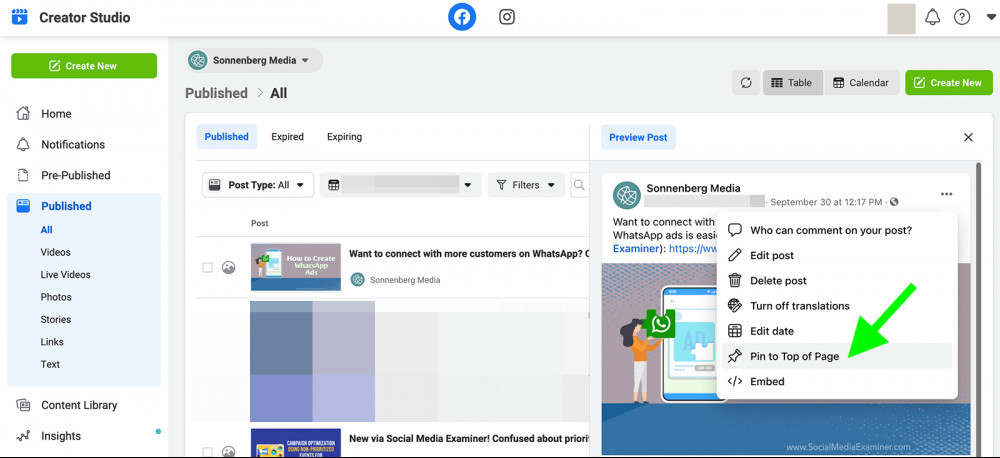The width and height of the screenshot is (1000, 458).
Task: Open Stories under Published
Action: coord(55,319)
